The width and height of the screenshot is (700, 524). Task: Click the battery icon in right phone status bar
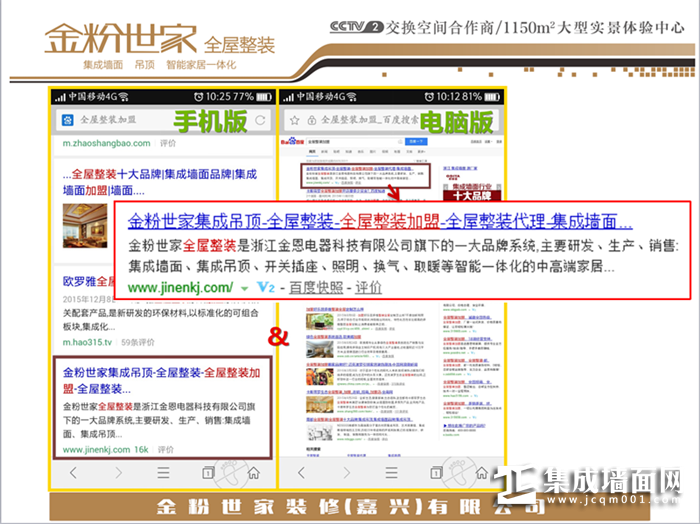coord(492,97)
